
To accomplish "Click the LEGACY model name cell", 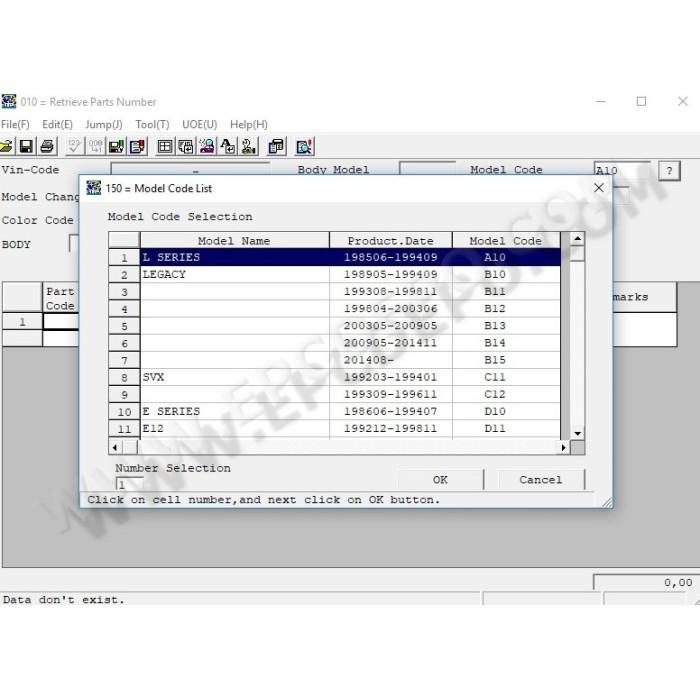I will point(235,275).
